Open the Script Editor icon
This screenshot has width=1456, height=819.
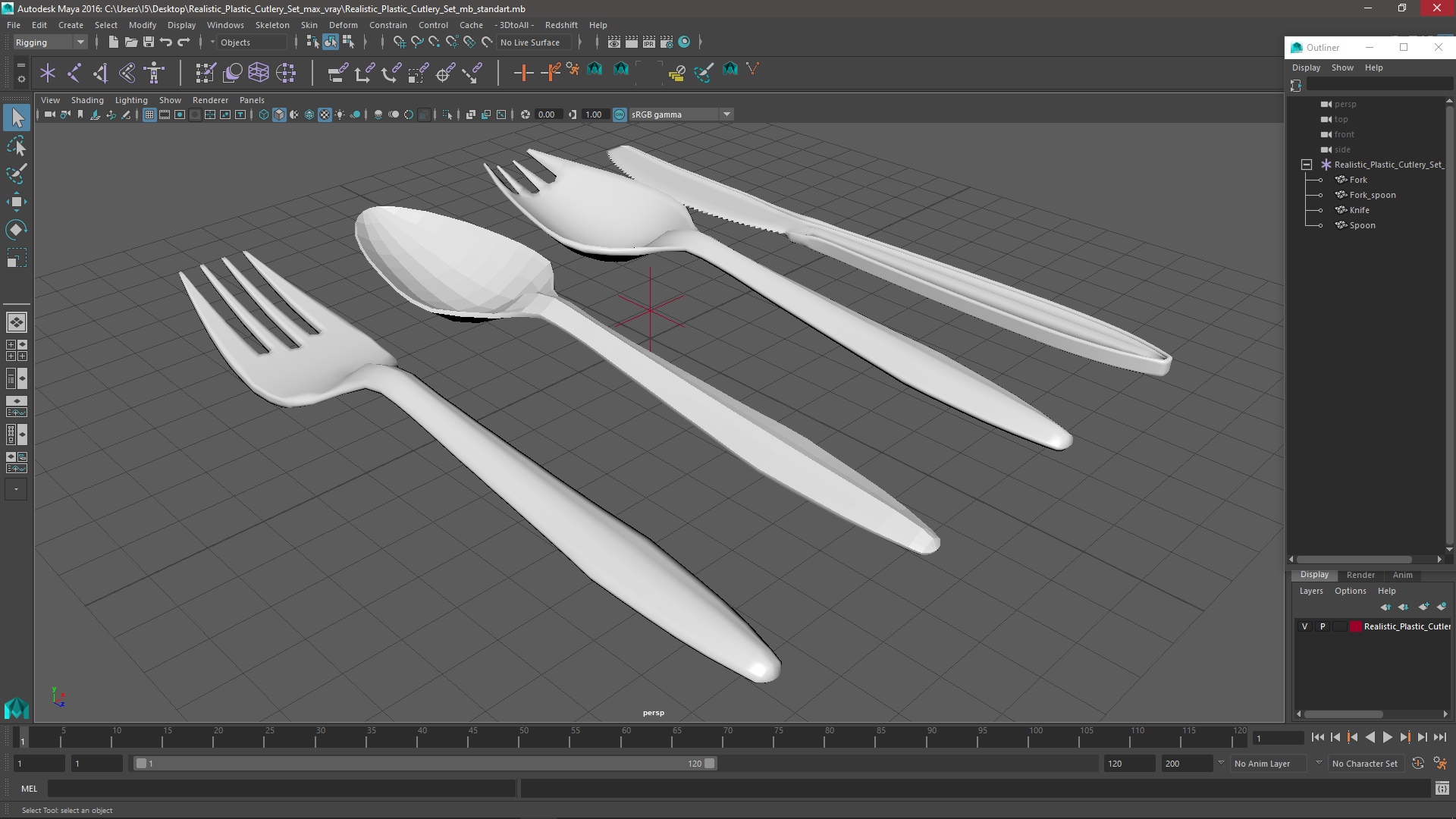pyautogui.click(x=1442, y=789)
